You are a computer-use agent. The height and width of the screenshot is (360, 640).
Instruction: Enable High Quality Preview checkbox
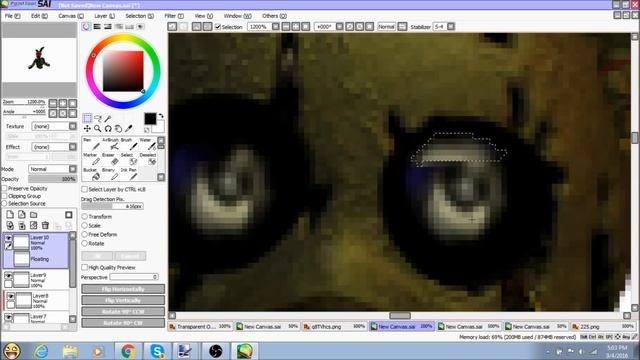point(84,267)
